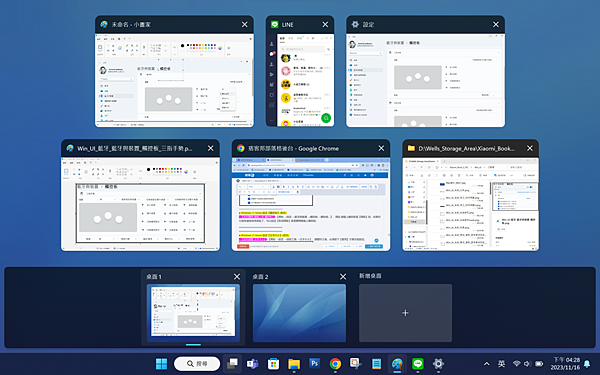600x375 pixels.
Task: Open the Snipping Tool taskbar icon
Action: (356, 364)
